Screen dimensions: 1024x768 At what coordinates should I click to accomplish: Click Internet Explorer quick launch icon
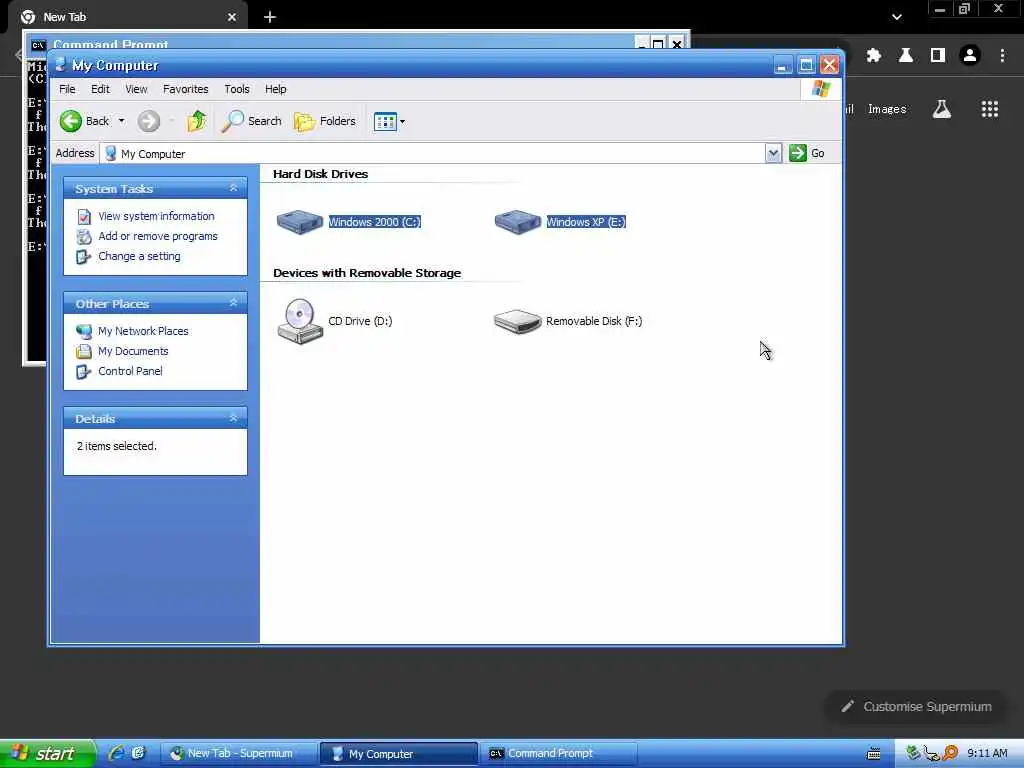click(x=117, y=753)
